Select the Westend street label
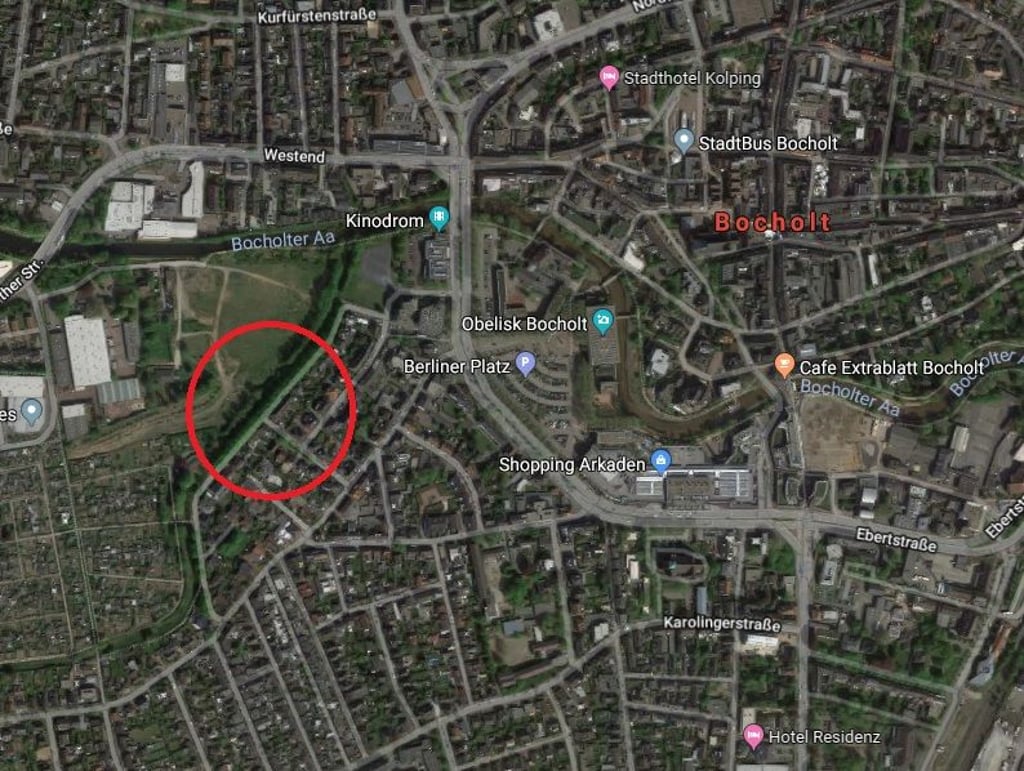The image size is (1024, 771). click(294, 155)
